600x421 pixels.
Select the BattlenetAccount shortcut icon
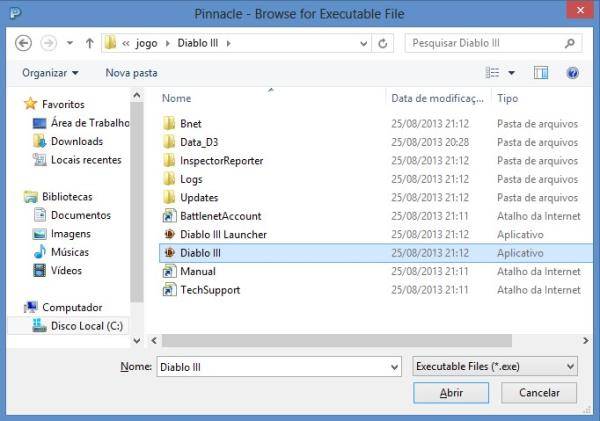169,215
